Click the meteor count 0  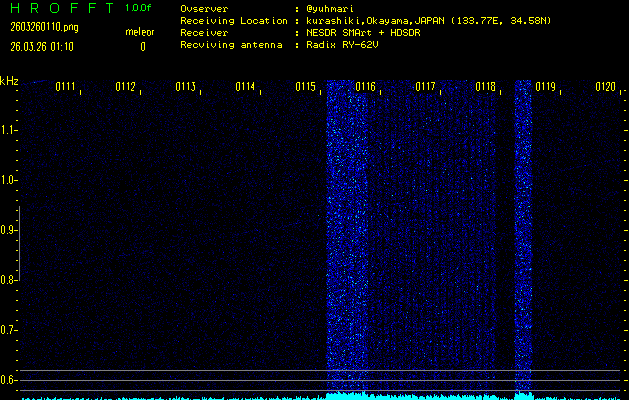coord(143,47)
